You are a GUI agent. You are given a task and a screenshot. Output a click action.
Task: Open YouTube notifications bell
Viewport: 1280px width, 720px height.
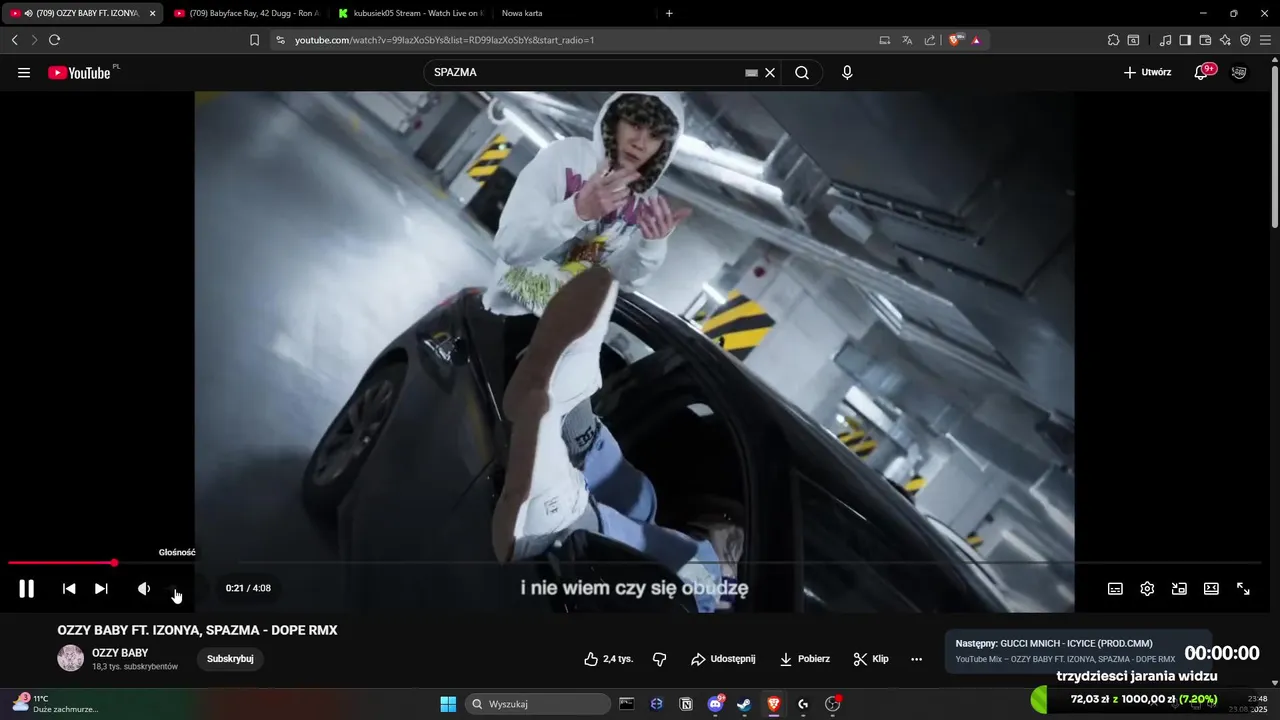[1201, 73]
